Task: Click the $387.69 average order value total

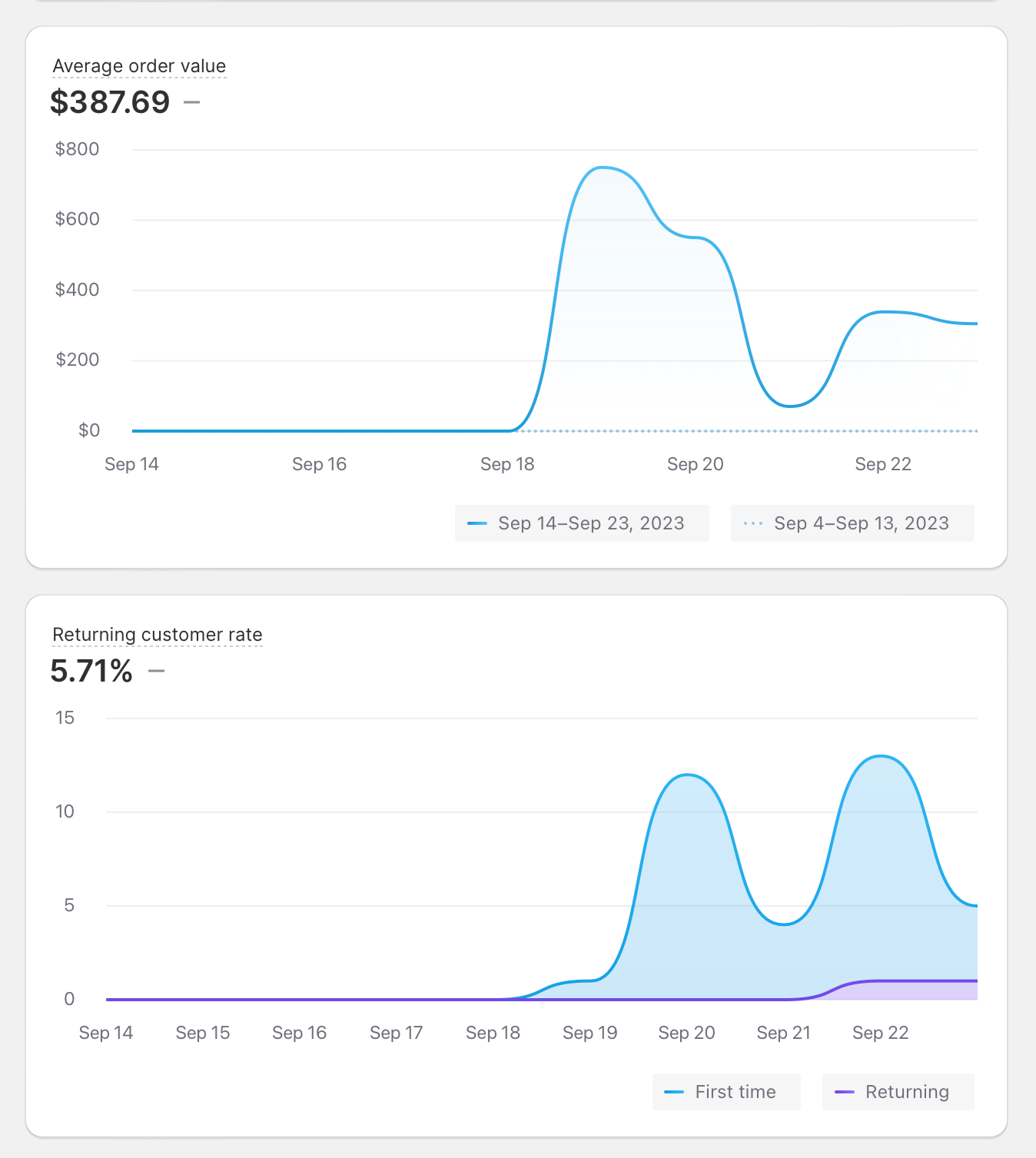Action: click(x=110, y=102)
